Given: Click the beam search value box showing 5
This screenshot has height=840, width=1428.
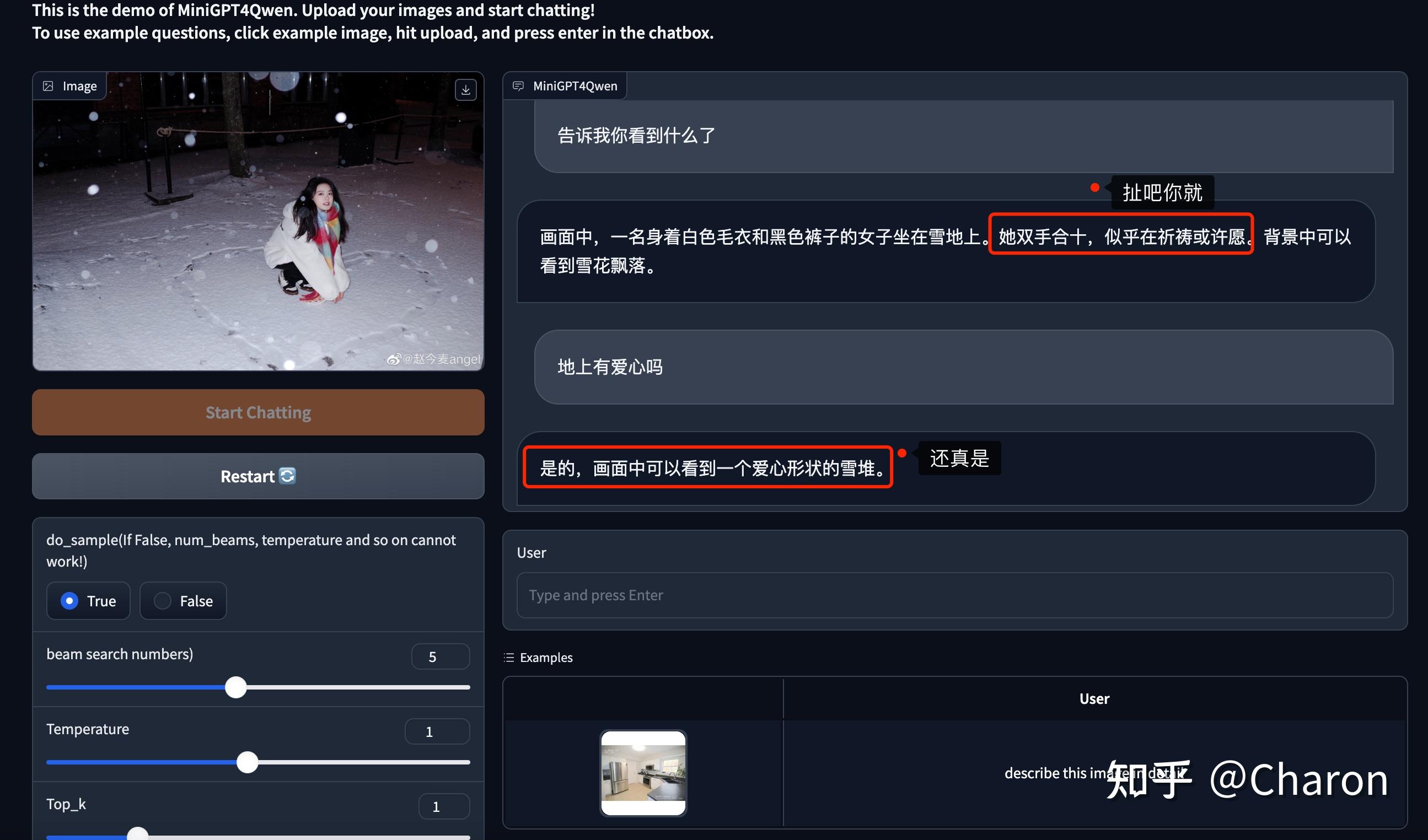Looking at the screenshot, I should pos(441,656).
